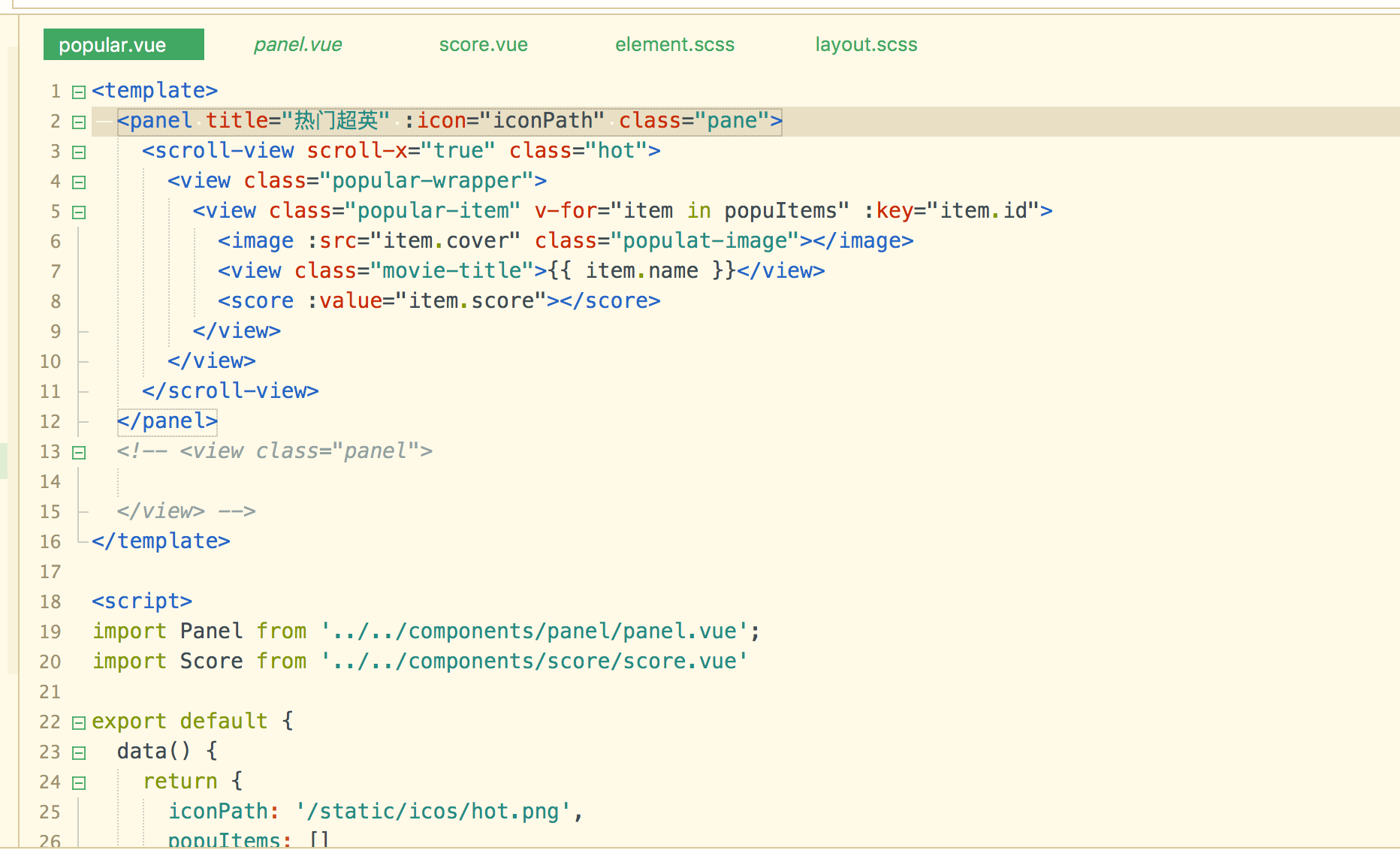This screenshot has height=850, width=1400.
Task: Place cursor on iconPath: property name
Action: (224, 811)
